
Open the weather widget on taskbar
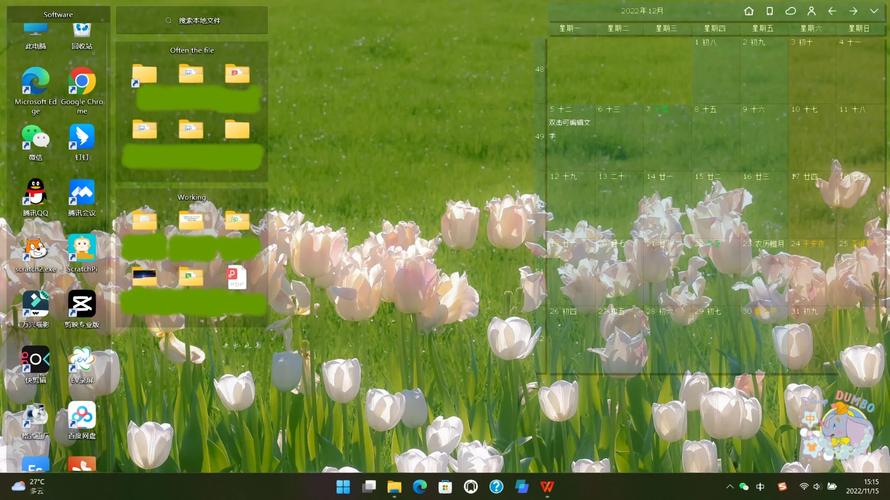pyautogui.click(x=30, y=486)
